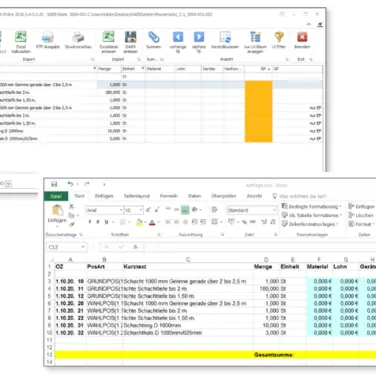376x376 pixels.
Task: Open the Arial font name dropdown
Action: tap(121, 210)
